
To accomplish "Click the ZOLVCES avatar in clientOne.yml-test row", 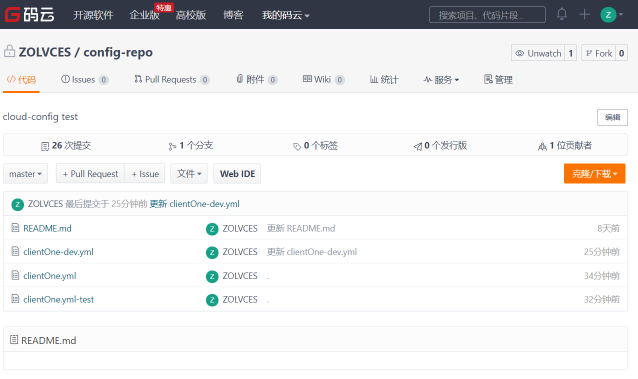I will click(x=212, y=300).
